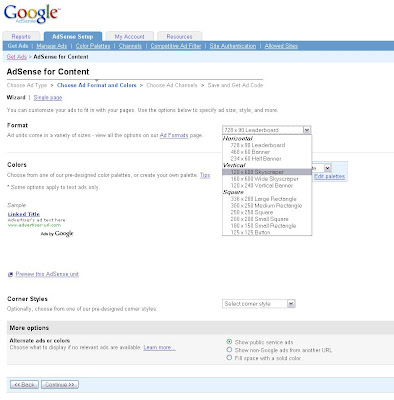Click the Ads by Google label
394x400 pixels.
click(x=57, y=234)
